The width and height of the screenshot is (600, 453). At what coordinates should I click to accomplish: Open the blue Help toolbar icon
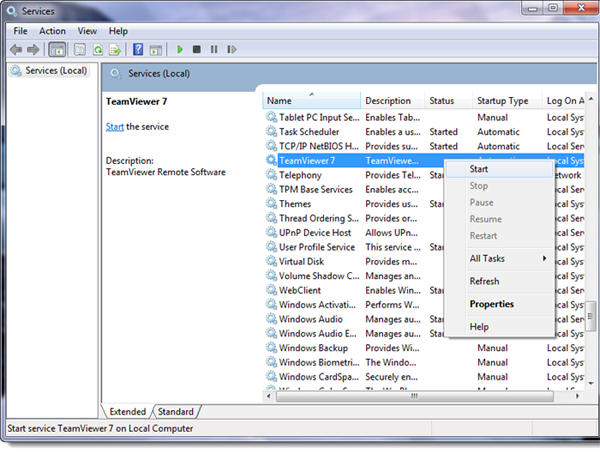tap(138, 49)
